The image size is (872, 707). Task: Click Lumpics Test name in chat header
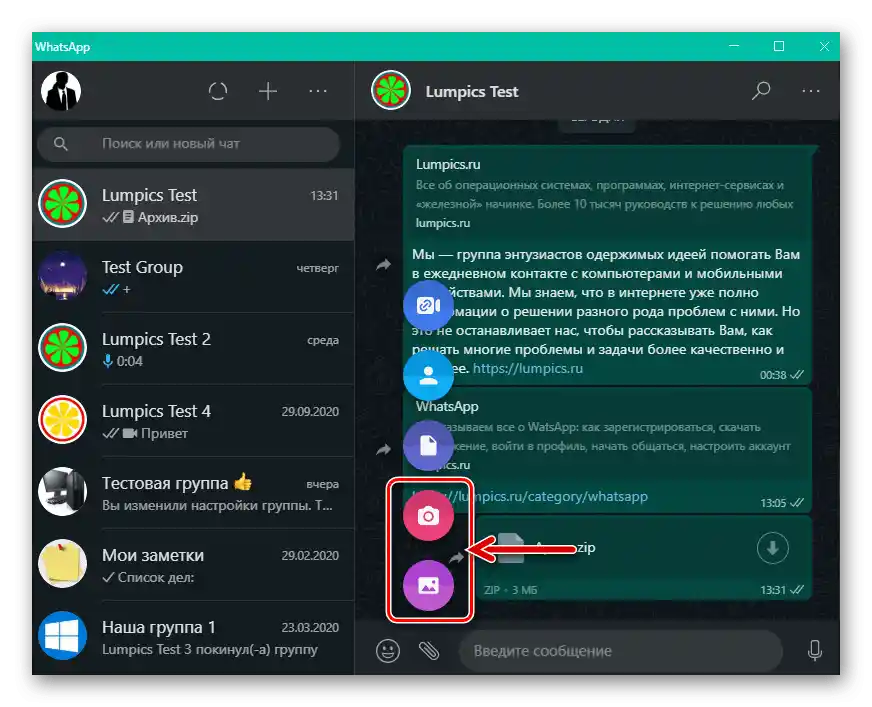point(472,92)
